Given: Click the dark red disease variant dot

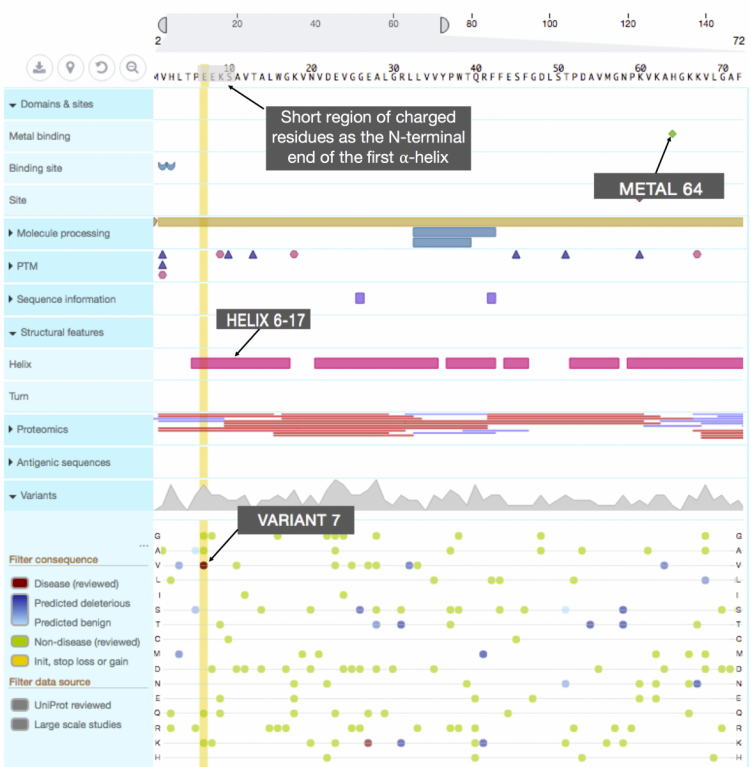Looking at the screenshot, I should 203,565.
